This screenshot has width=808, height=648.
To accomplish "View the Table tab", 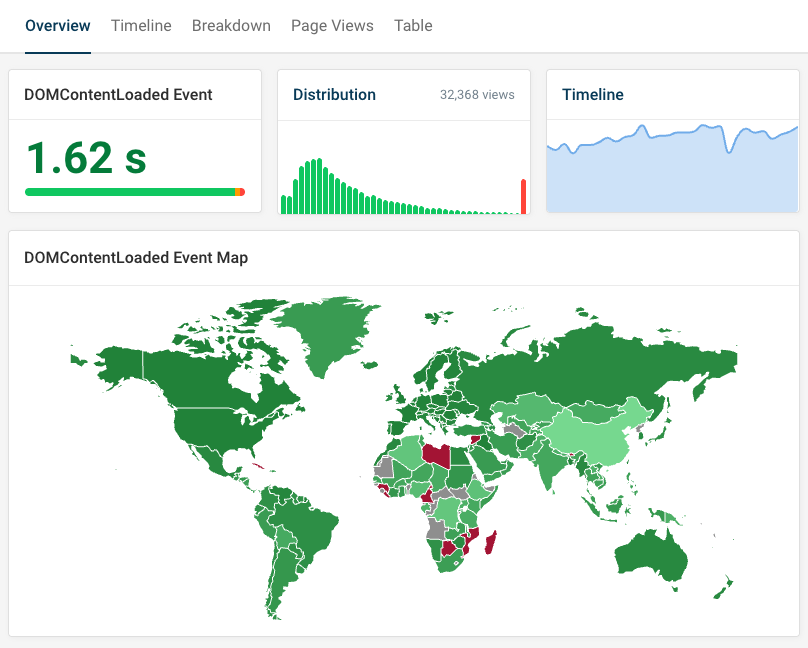I will click(413, 26).
